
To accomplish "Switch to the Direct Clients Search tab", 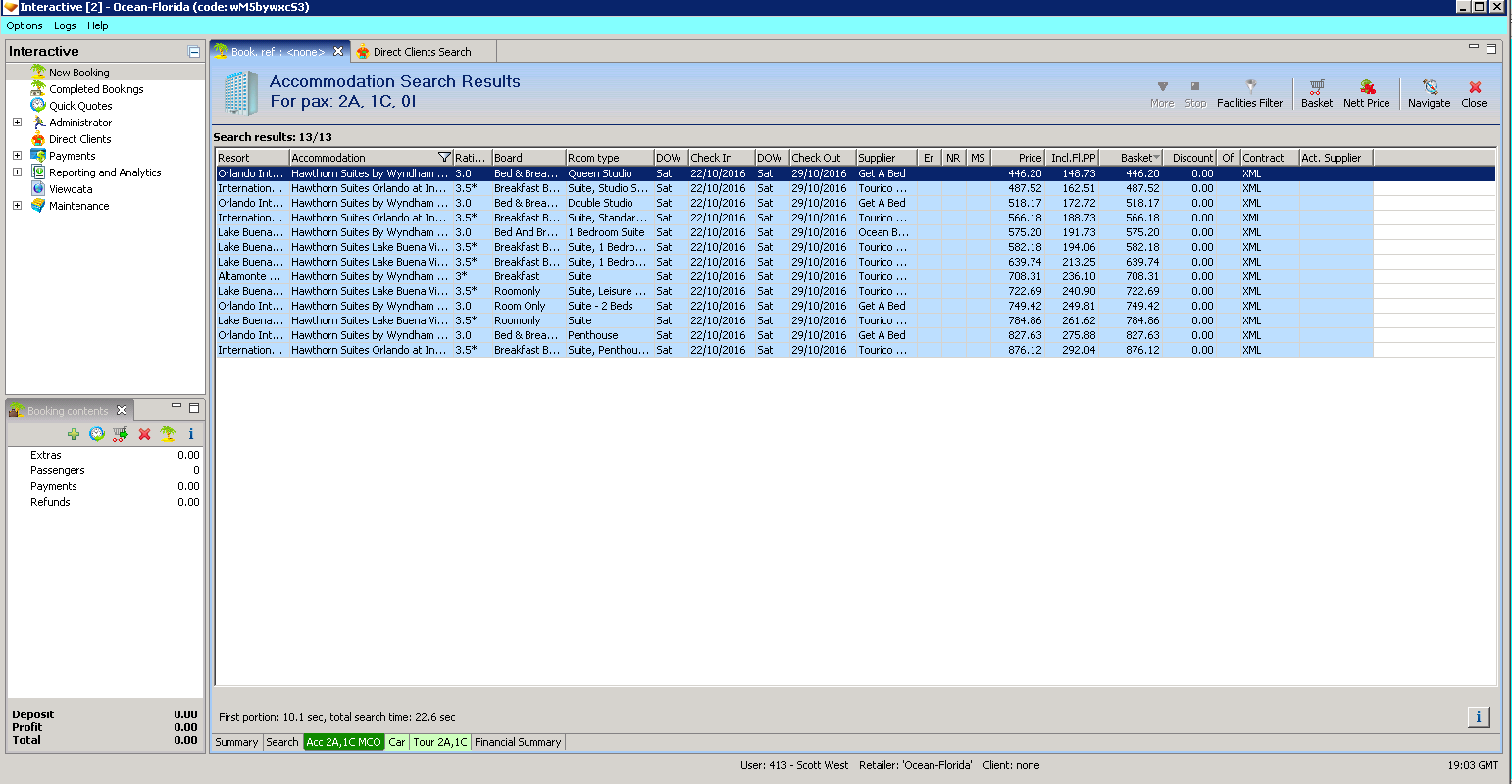I will point(422,52).
